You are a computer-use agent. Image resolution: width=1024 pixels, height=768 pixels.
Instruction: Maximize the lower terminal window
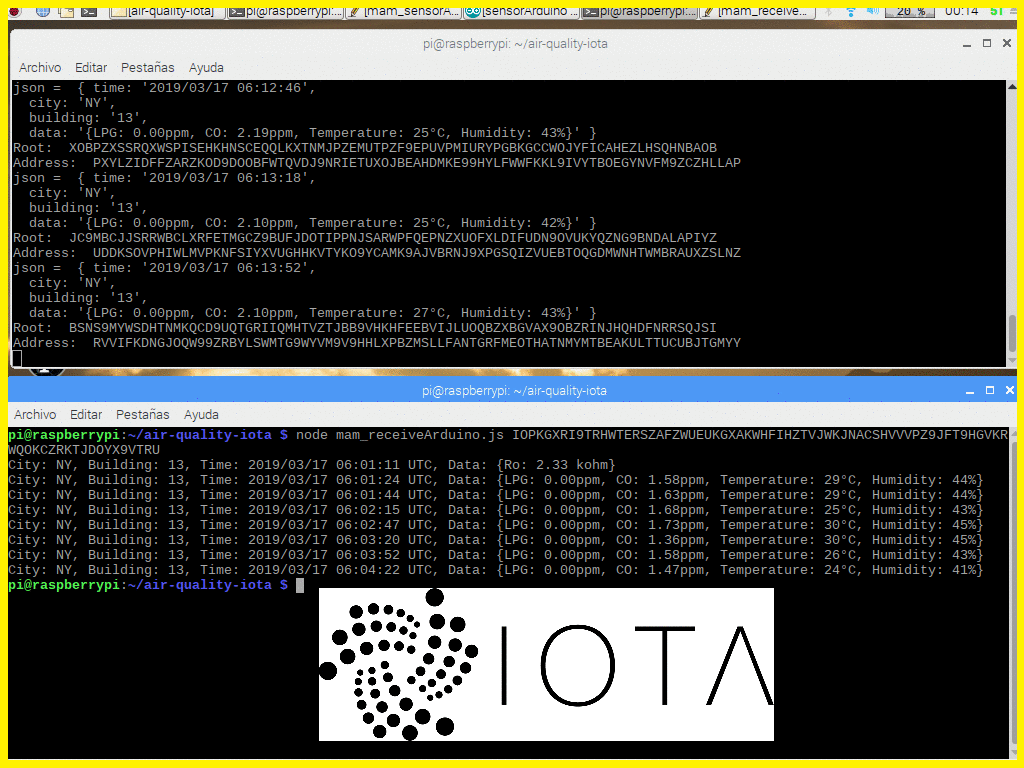tap(989, 390)
